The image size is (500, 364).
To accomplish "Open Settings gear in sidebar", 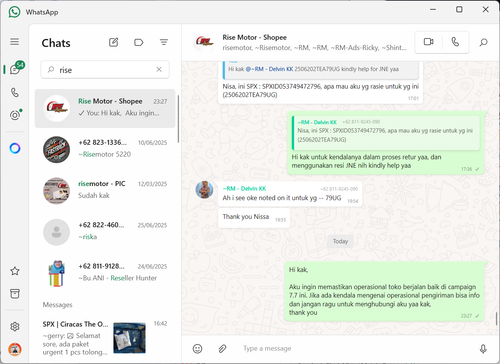I will tap(15, 327).
